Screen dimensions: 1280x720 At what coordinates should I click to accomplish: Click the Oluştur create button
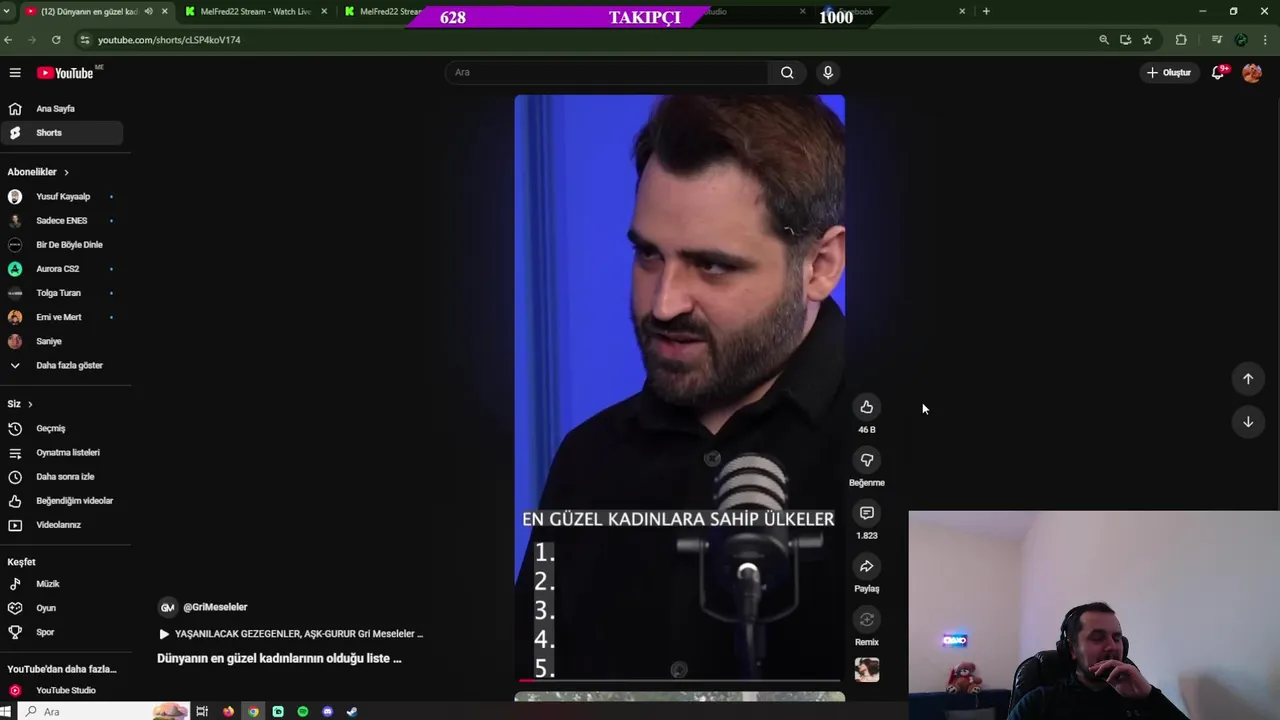click(x=1169, y=73)
